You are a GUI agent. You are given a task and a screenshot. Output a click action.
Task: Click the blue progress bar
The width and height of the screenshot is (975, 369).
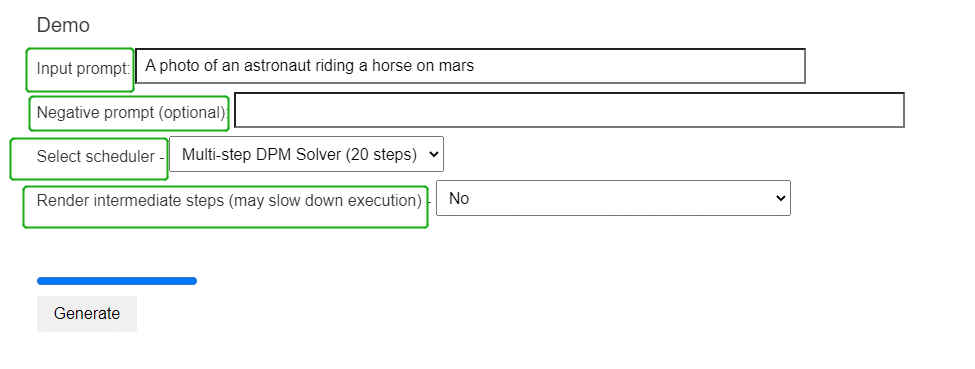click(117, 281)
